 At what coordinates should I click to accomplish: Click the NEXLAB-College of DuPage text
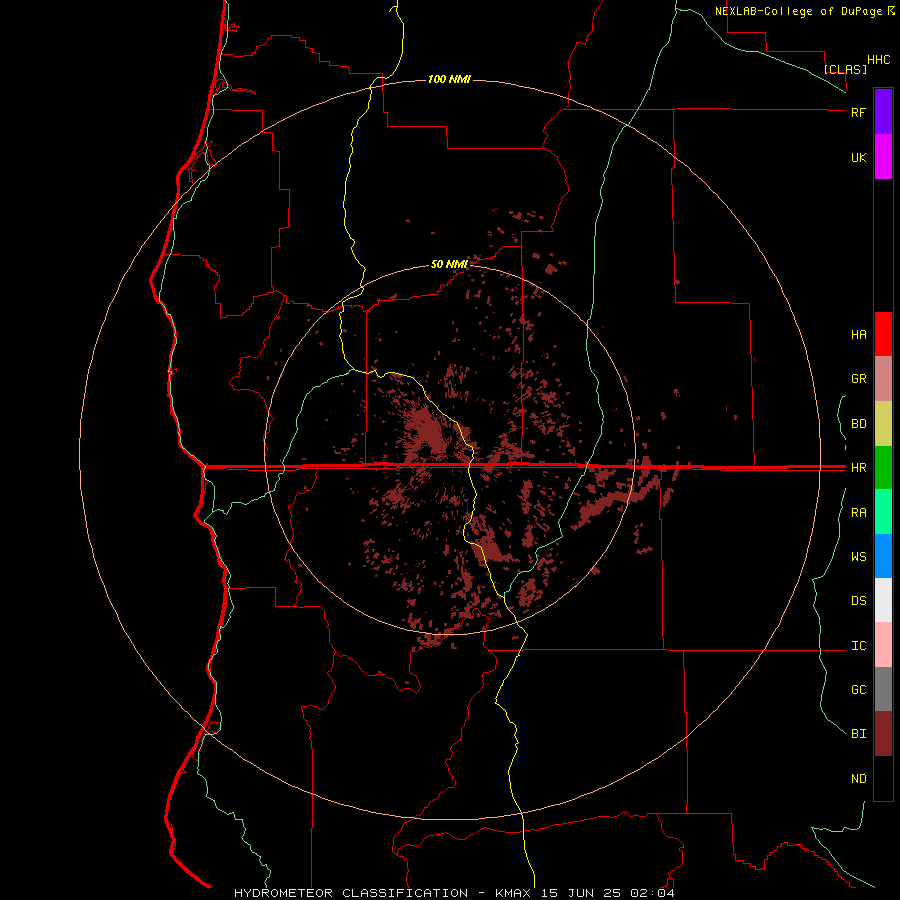tap(798, 11)
